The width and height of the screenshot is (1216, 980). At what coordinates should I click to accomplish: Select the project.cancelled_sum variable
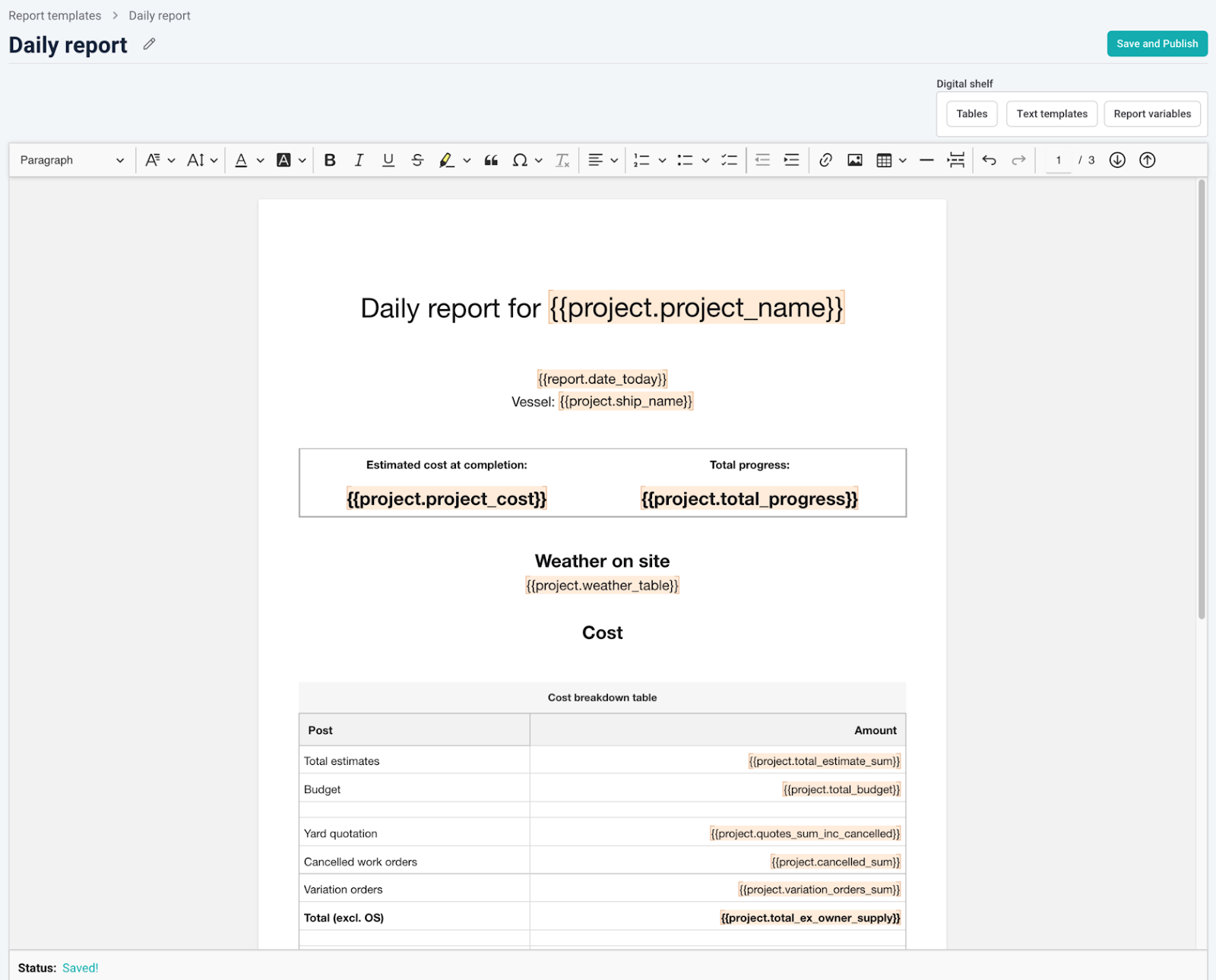tap(835, 861)
